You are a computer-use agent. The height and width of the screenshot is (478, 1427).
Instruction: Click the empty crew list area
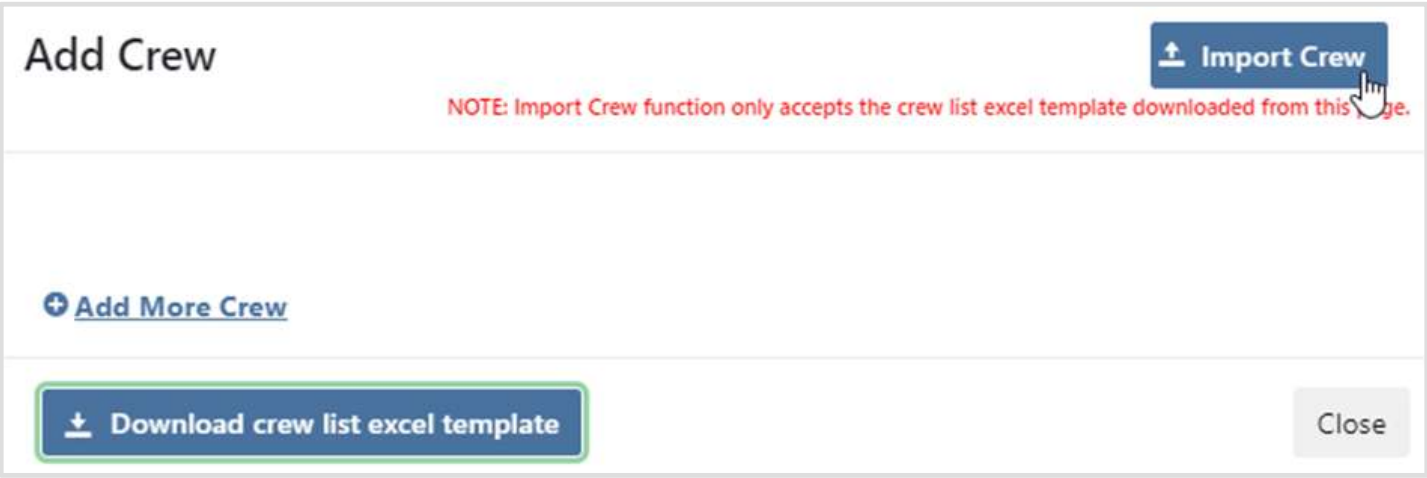[700, 220]
